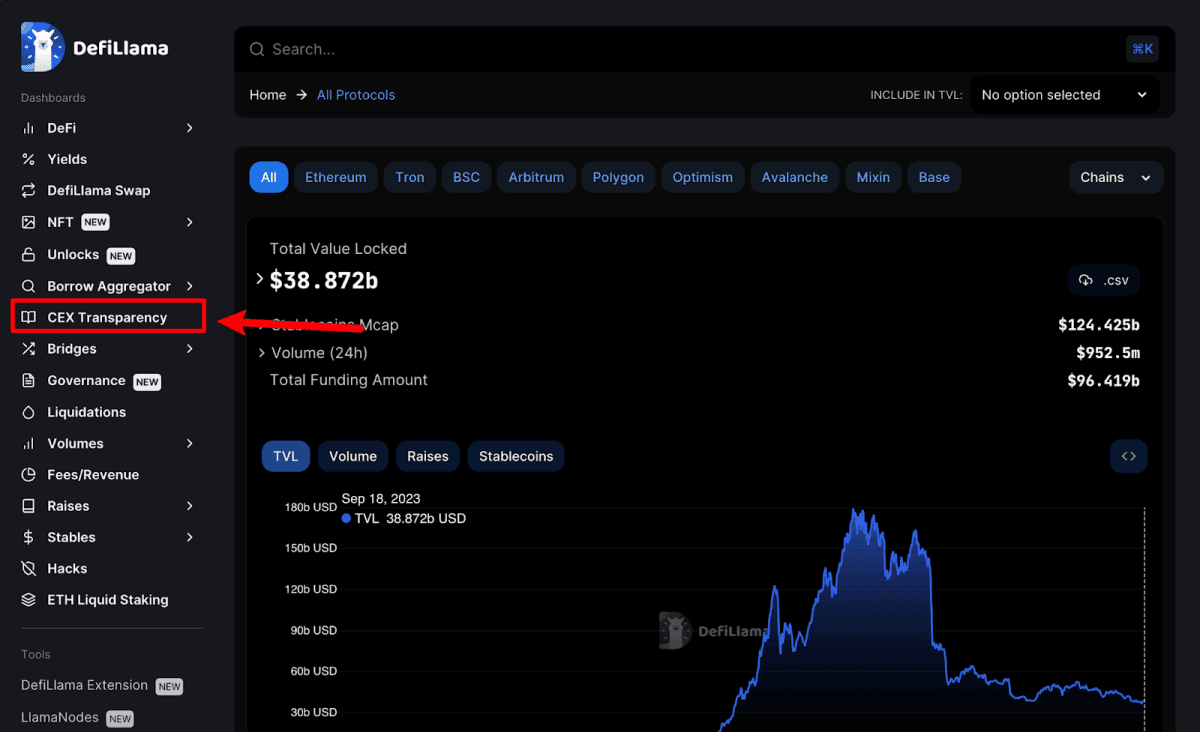1200x732 pixels.
Task: Click the Unlocks padlock icon
Action: click(29, 255)
